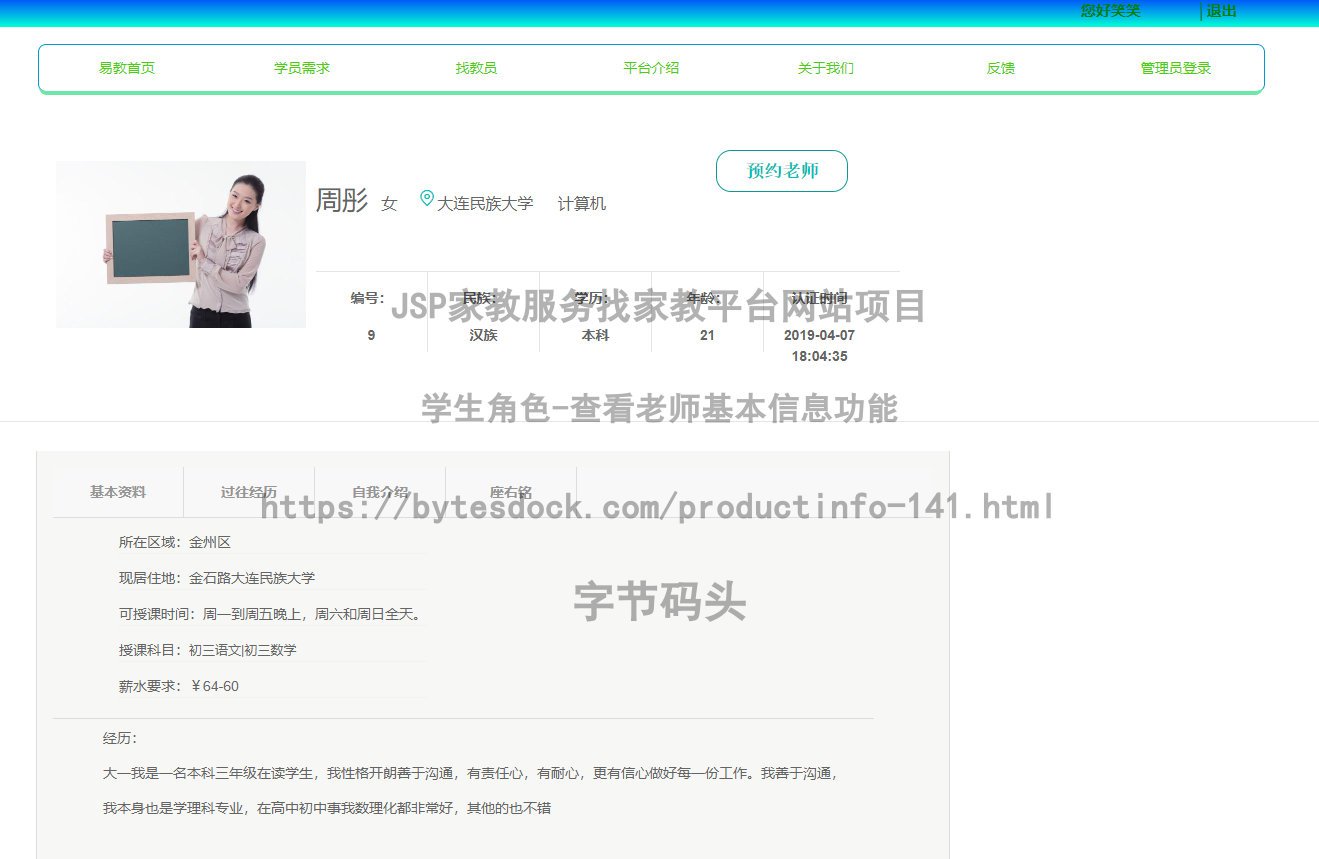Click the 预约老师 button
This screenshot has width=1319, height=859.
click(x=781, y=171)
